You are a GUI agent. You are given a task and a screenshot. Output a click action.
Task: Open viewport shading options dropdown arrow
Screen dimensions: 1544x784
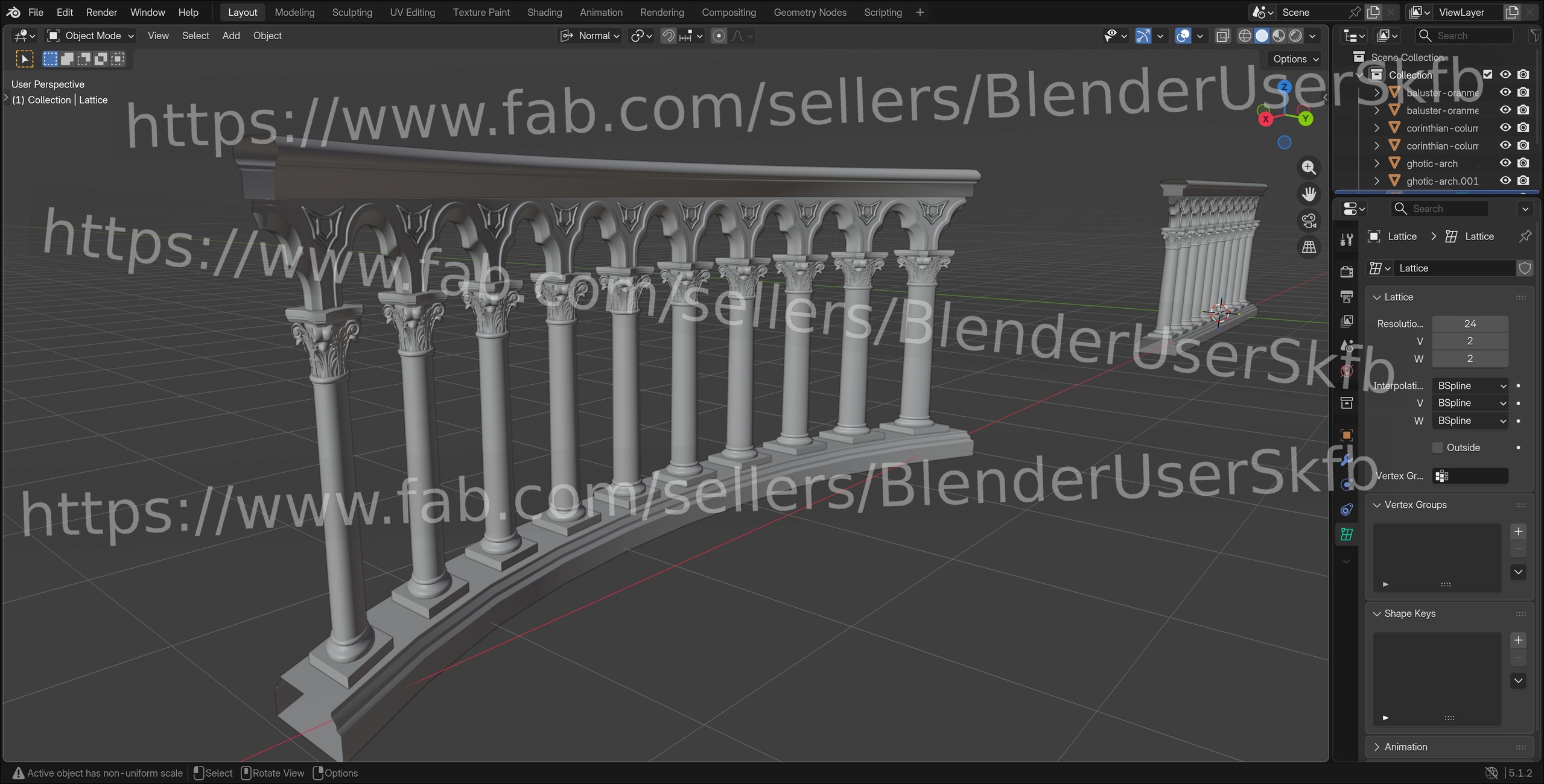point(1312,36)
